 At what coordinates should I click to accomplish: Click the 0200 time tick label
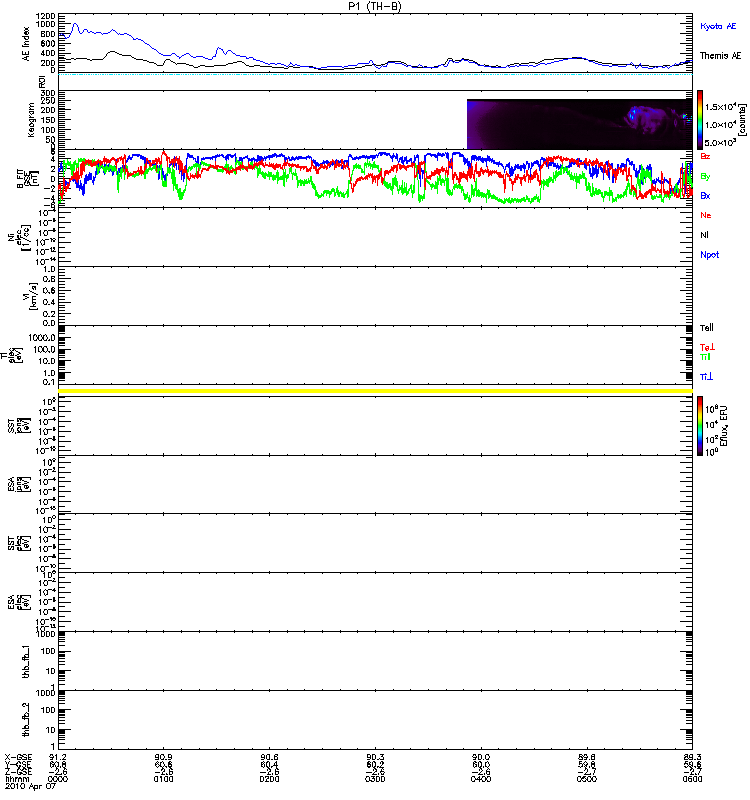[x=269, y=779]
